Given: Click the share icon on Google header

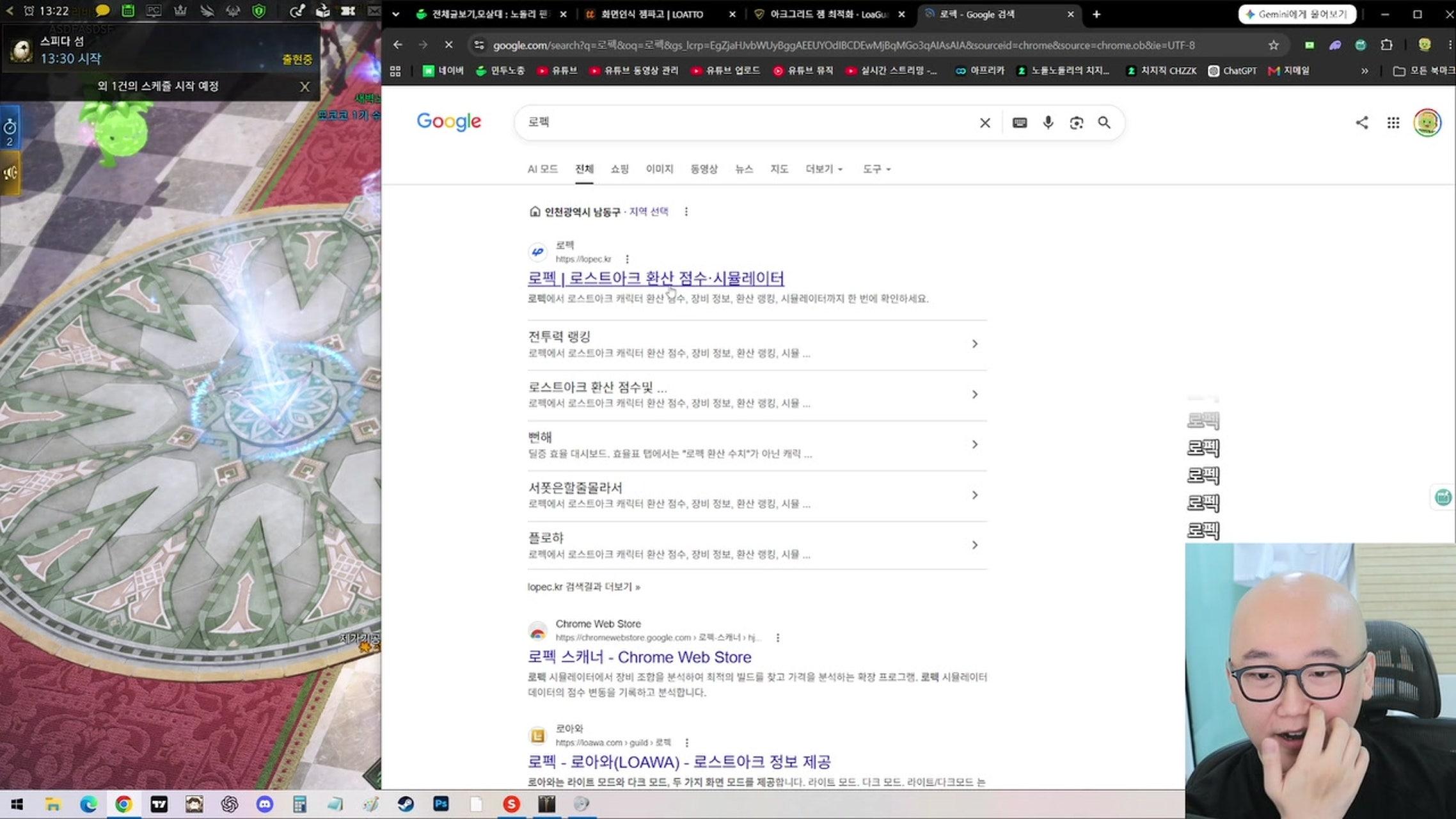Looking at the screenshot, I should point(1362,122).
